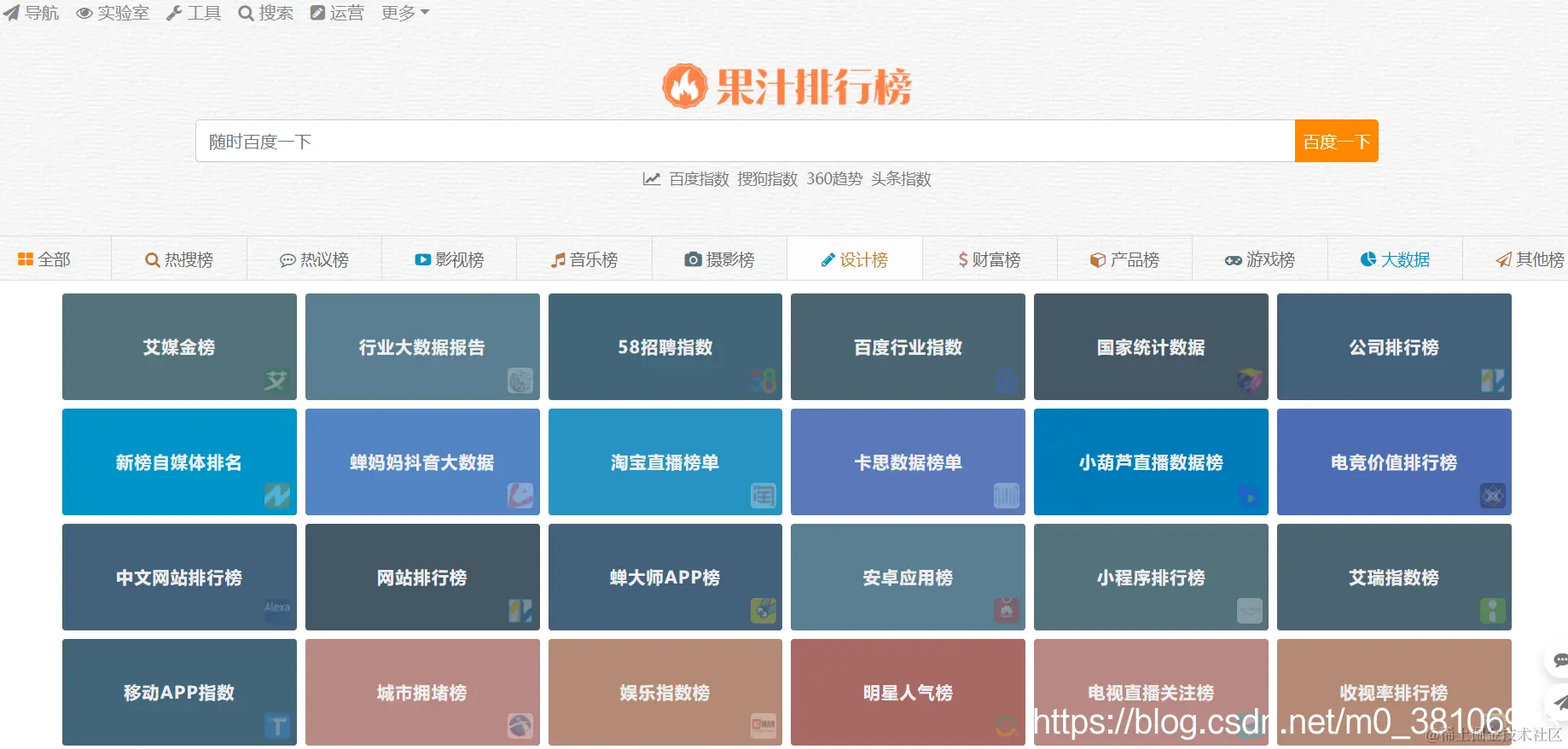Image resolution: width=1568 pixels, height=749 pixels.
Task: Focus the 随时百度一下 search field
Action: [x=745, y=141]
